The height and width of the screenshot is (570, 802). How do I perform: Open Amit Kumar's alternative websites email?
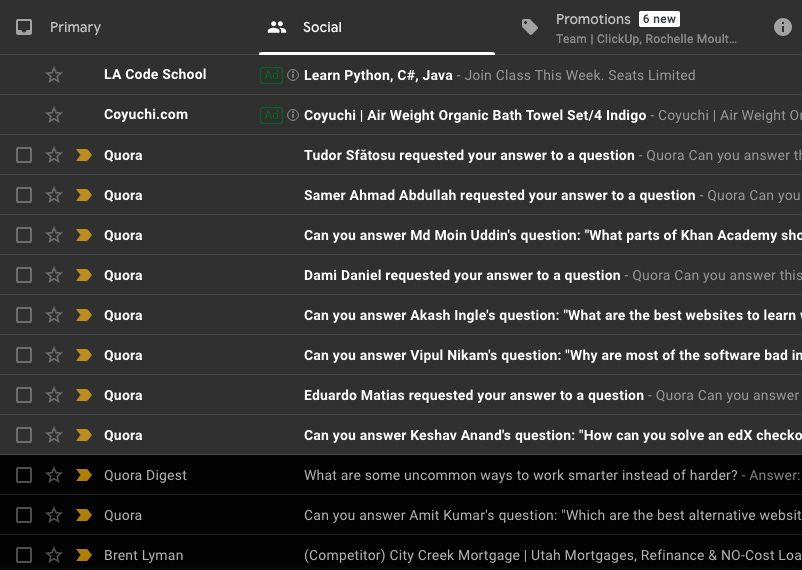point(401,514)
